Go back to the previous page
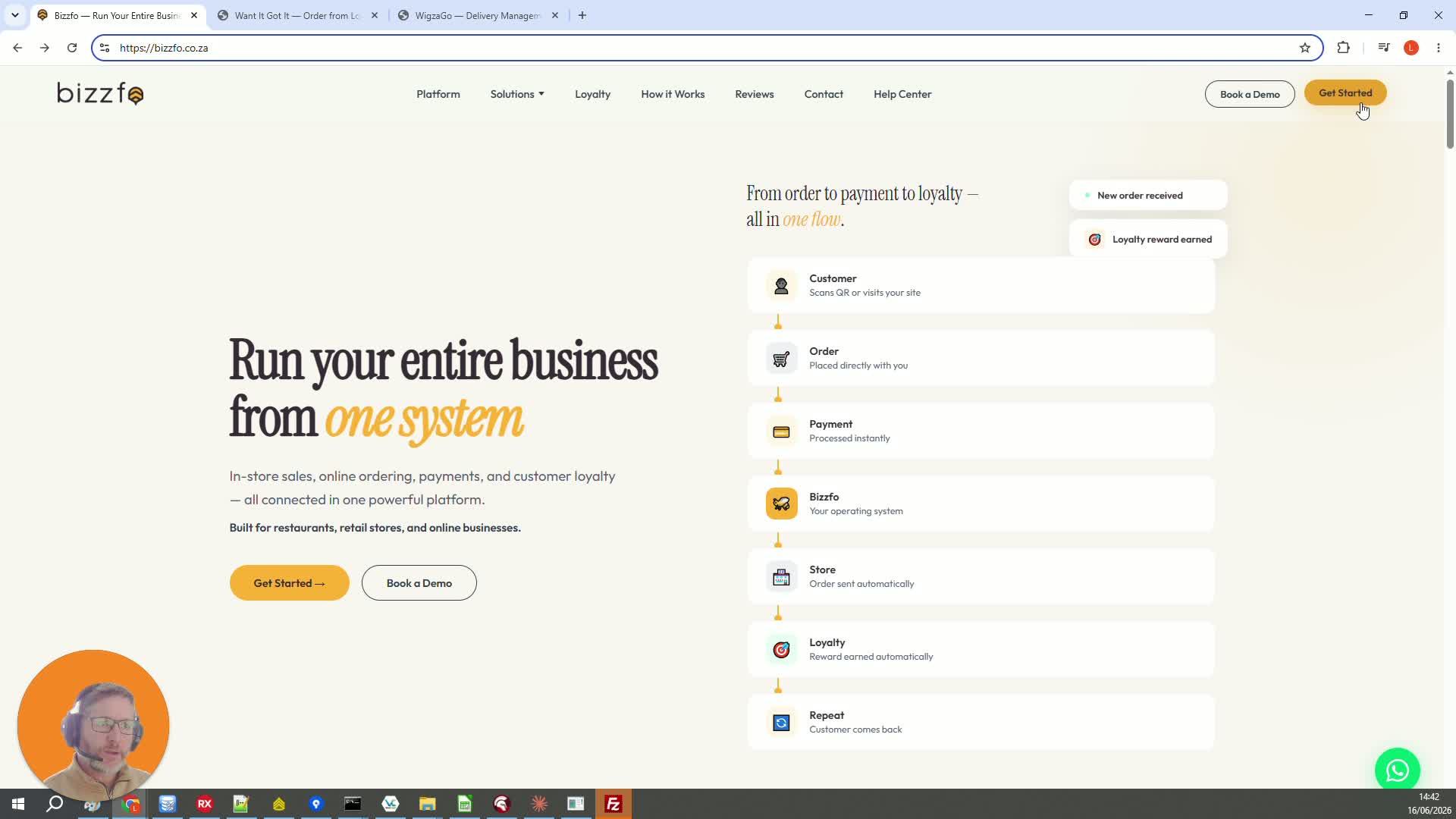The image size is (1456, 819). [x=17, y=48]
